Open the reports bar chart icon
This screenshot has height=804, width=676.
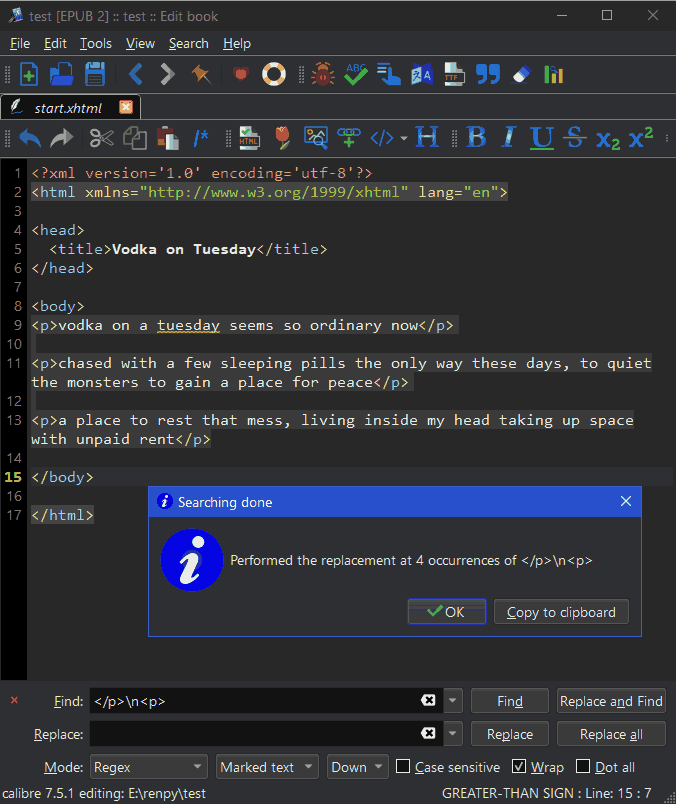pos(554,74)
